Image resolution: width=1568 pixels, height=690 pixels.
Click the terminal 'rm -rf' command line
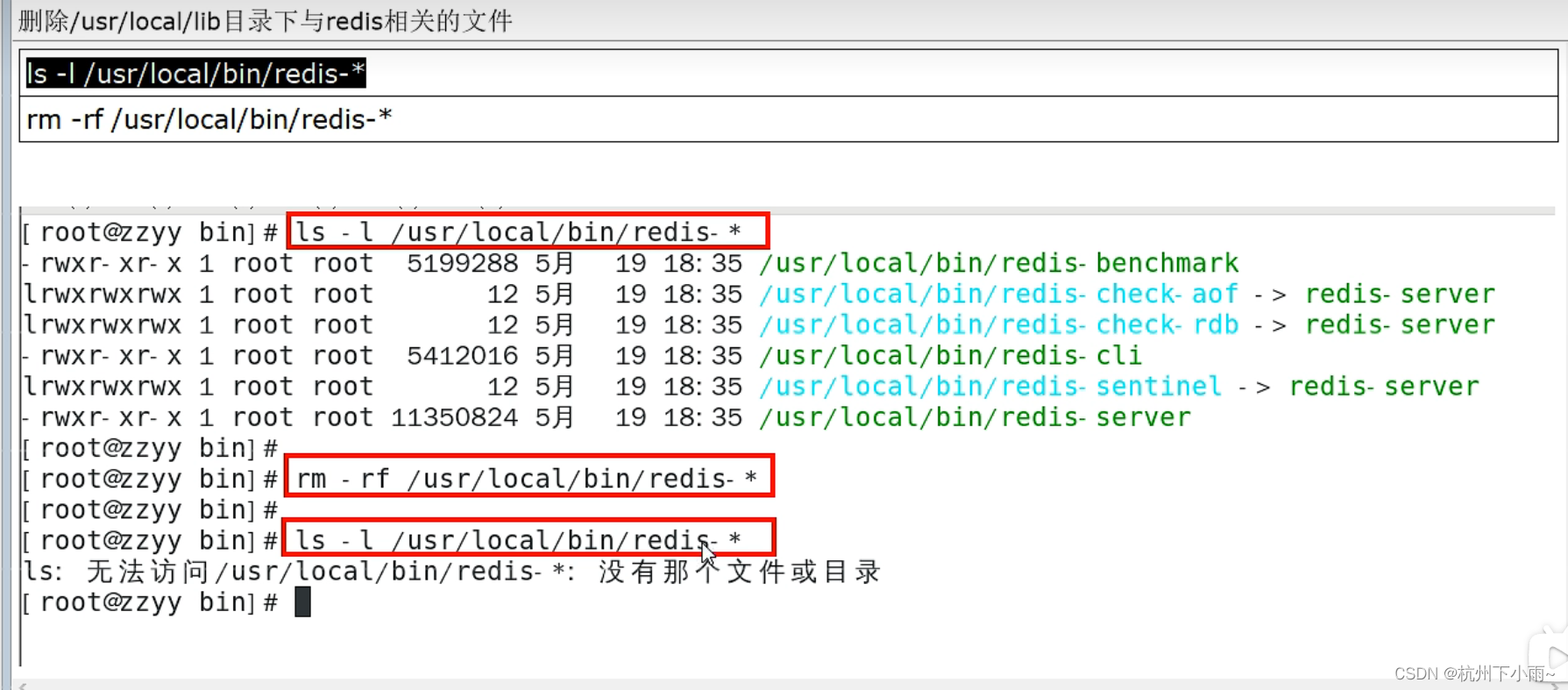coord(527,479)
